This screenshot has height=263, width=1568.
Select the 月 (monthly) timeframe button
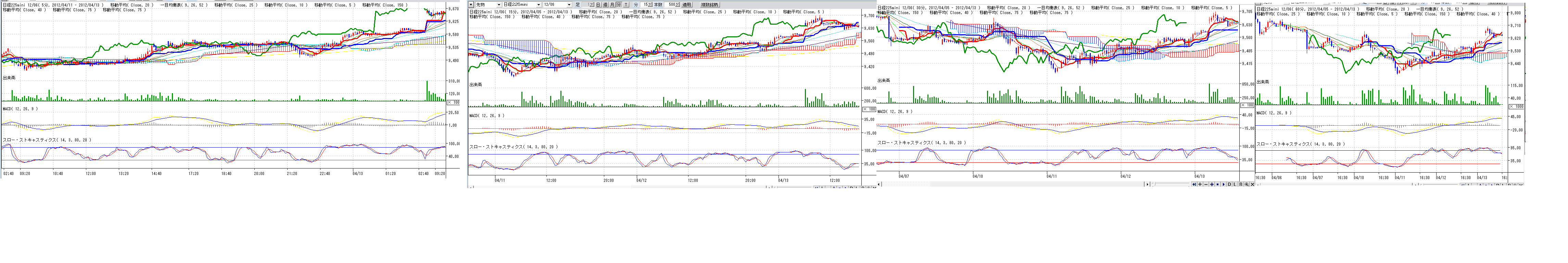[x=612, y=5]
